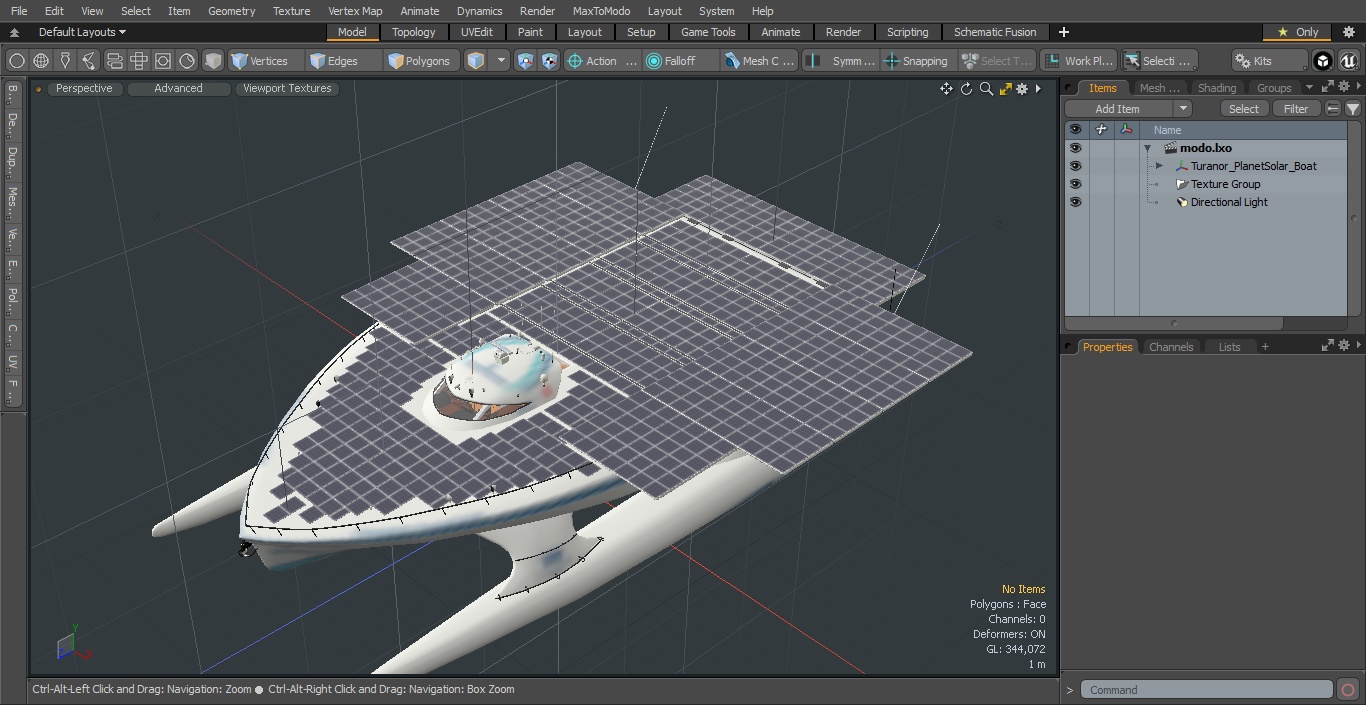Switch to the UVEdit layout tab
The image size is (1366, 705).
tap(477, 32)
